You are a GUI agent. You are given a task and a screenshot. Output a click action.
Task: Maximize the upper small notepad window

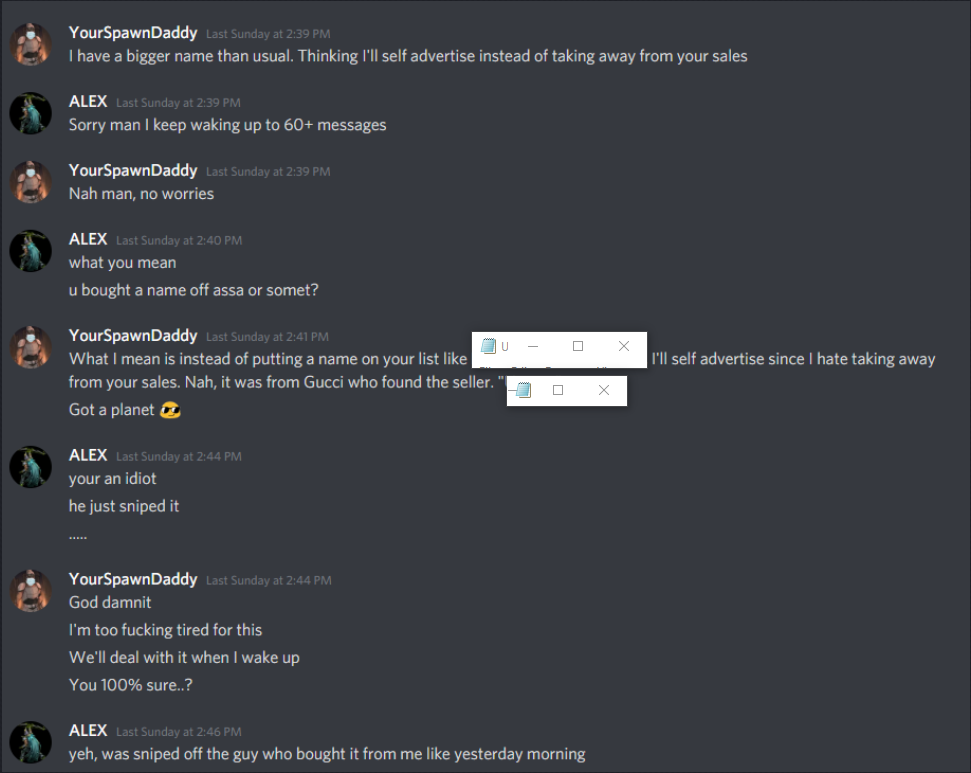[x=578, y=346]
